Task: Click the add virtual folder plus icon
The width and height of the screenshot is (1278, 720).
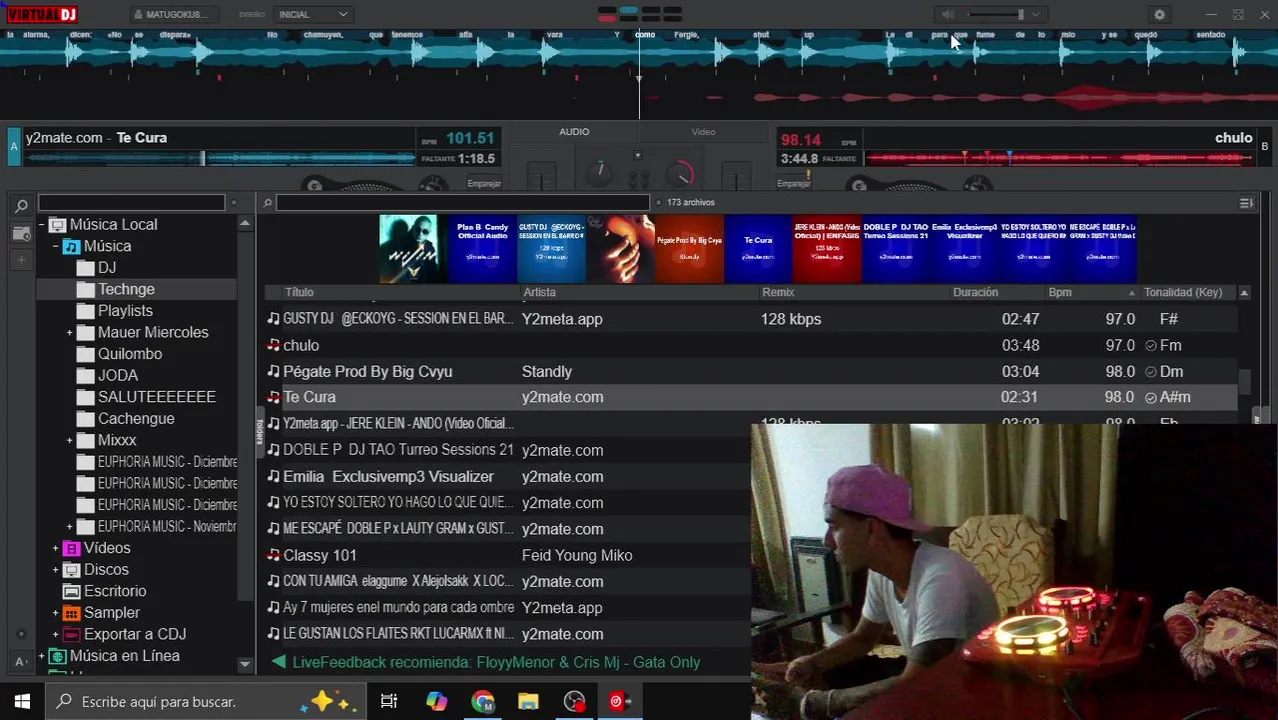Action: coord(21,260)
